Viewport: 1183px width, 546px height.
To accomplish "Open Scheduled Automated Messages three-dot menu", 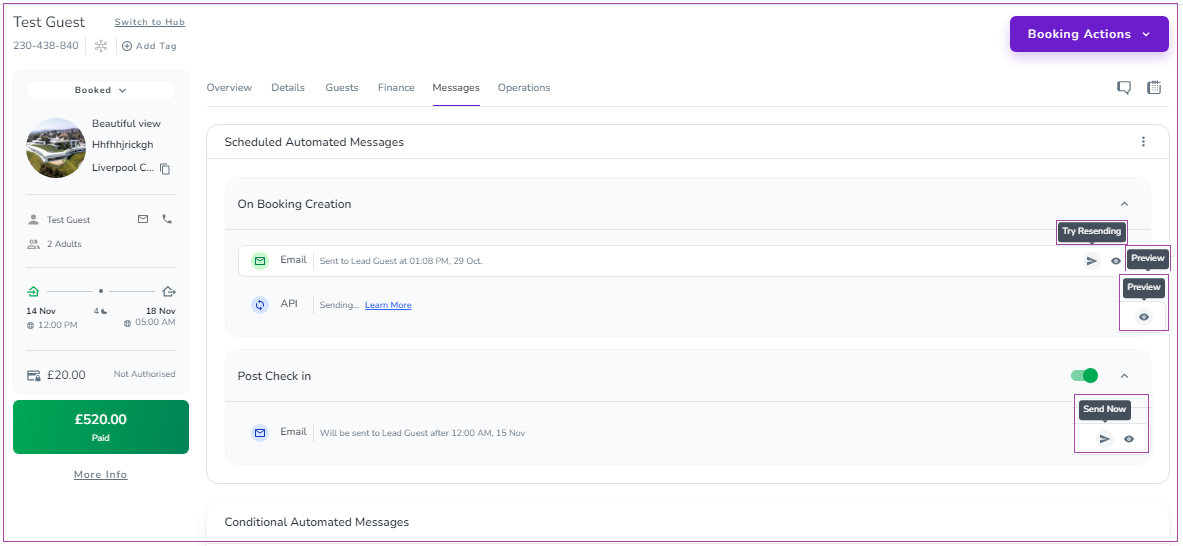I will (x=1143, y=142).
